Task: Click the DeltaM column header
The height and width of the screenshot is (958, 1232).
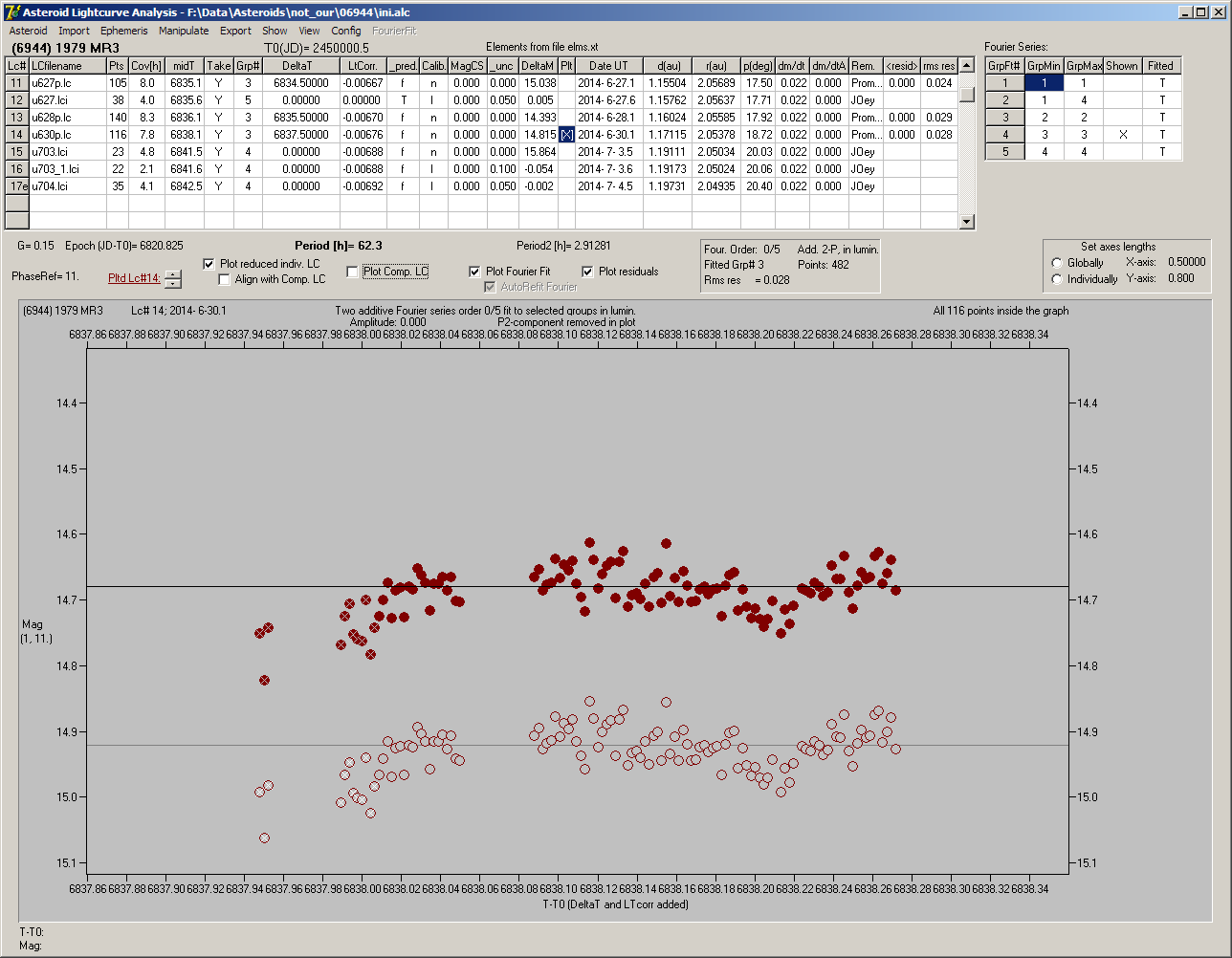Action: coord(539,66)
